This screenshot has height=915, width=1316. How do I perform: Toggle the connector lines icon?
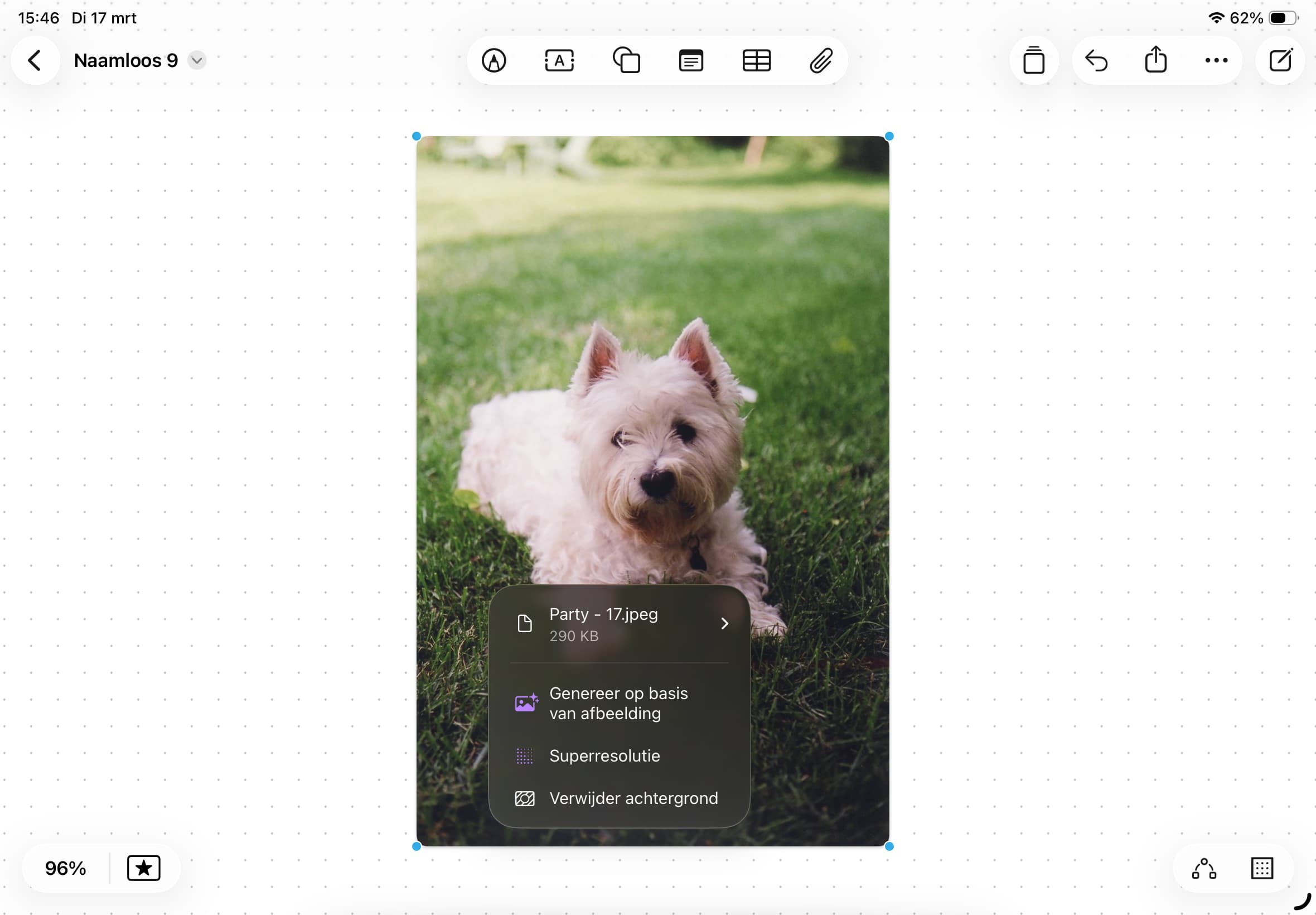click(x=1204, y=868)
